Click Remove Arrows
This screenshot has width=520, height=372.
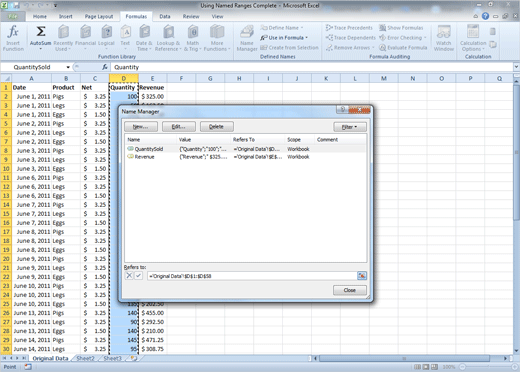click(350, 48)
